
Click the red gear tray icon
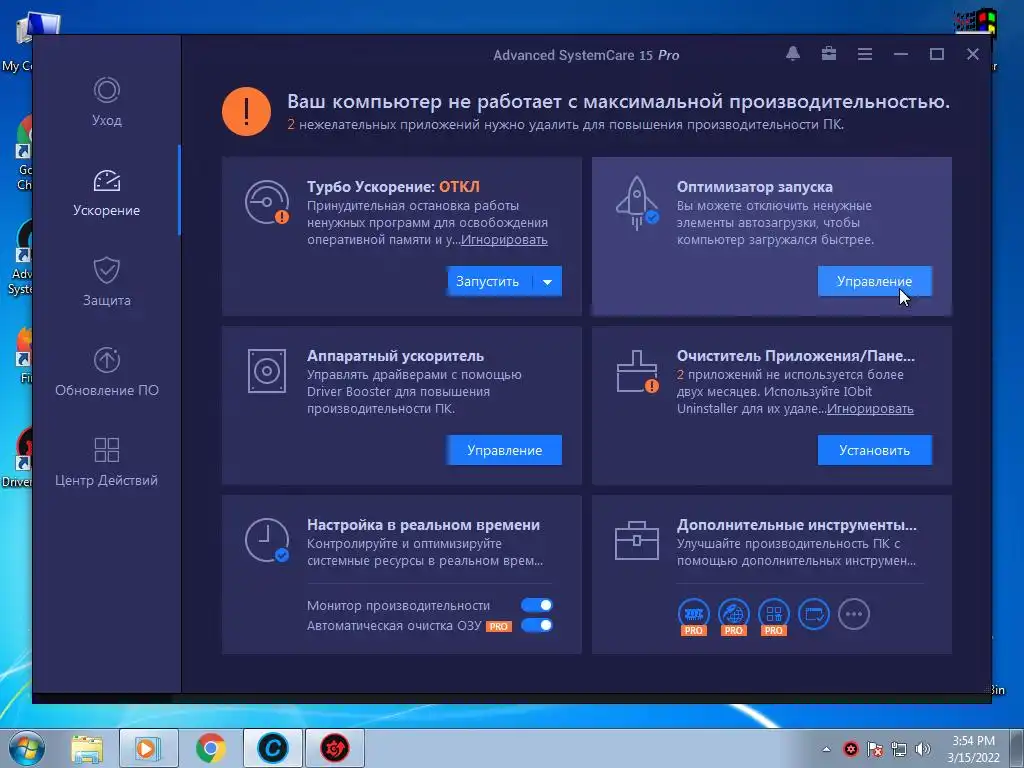[850, 749]
